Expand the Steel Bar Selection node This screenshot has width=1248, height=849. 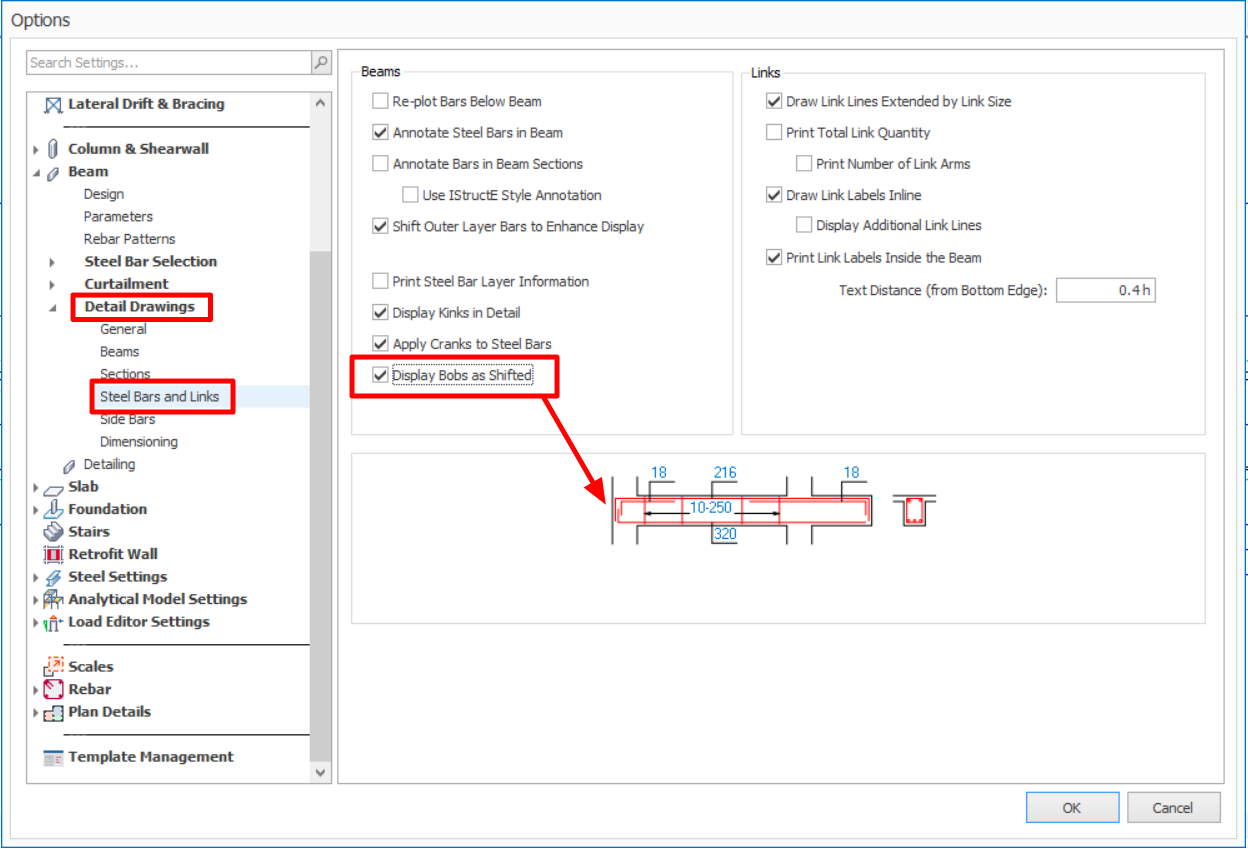[x=52, y=262]
